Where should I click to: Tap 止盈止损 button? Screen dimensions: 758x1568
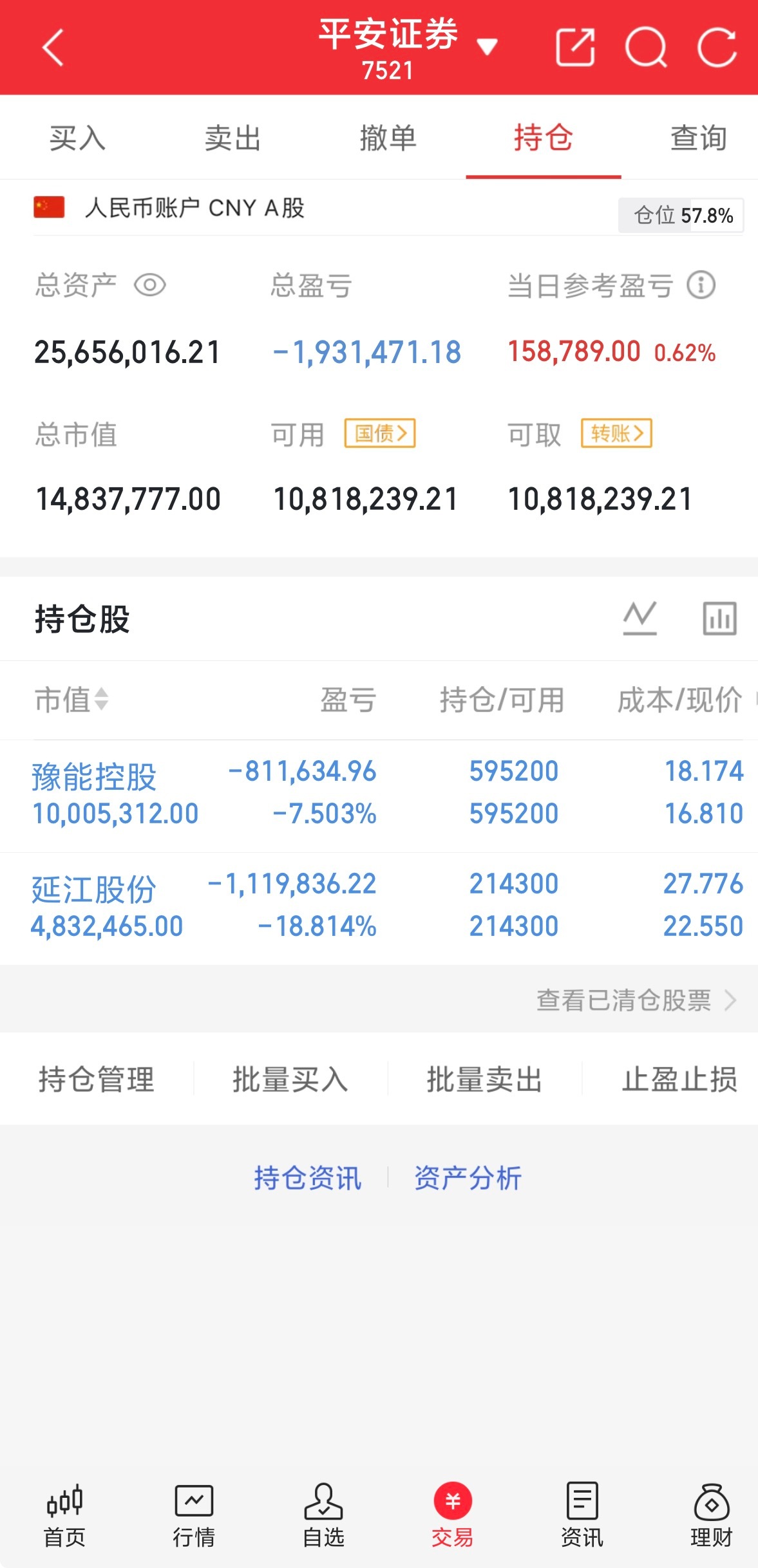pos(679,1079)
